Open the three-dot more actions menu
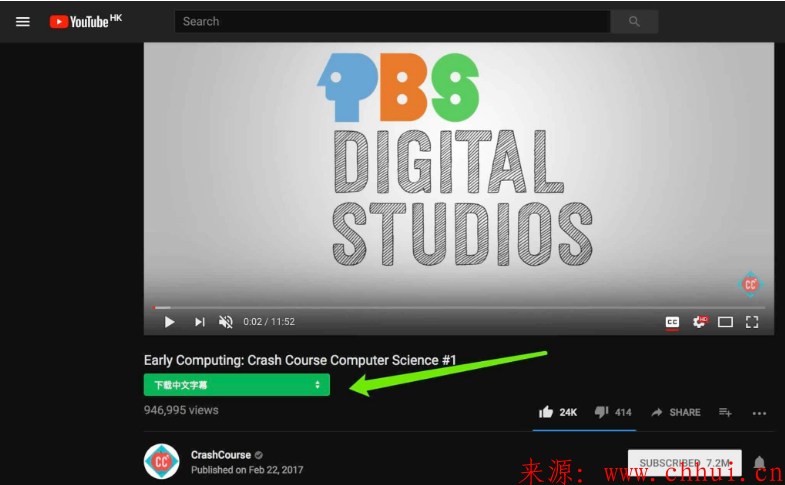 (759, 413)
